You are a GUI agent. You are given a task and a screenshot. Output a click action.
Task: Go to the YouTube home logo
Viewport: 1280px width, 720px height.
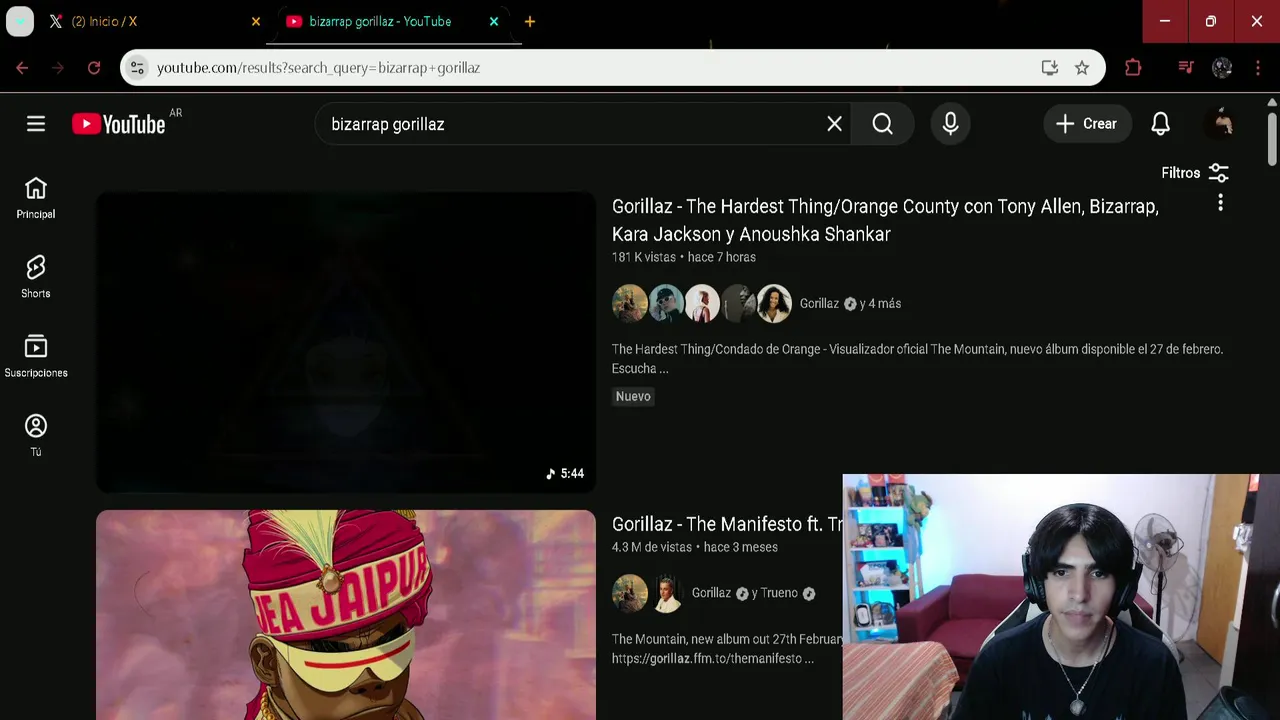click(119, 124)
